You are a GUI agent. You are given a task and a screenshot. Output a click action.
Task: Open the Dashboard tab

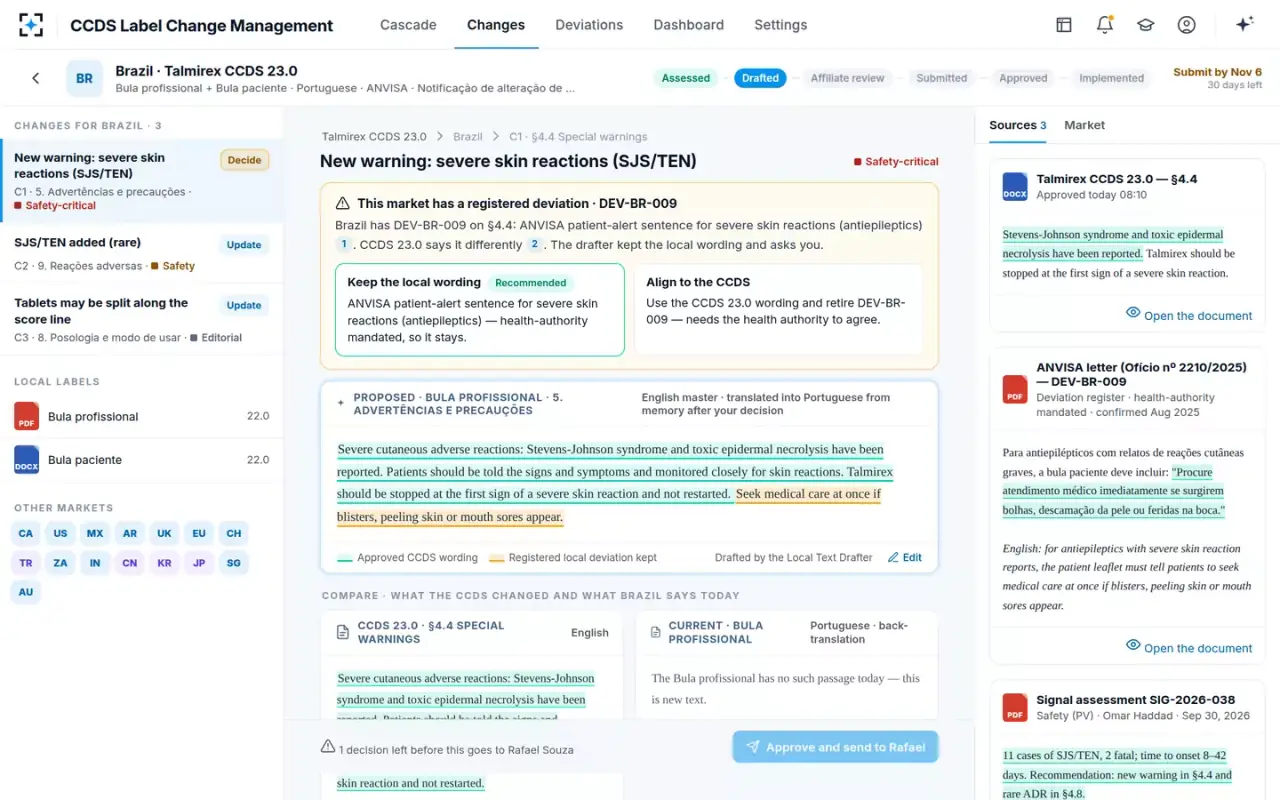(x=688, y=25)
